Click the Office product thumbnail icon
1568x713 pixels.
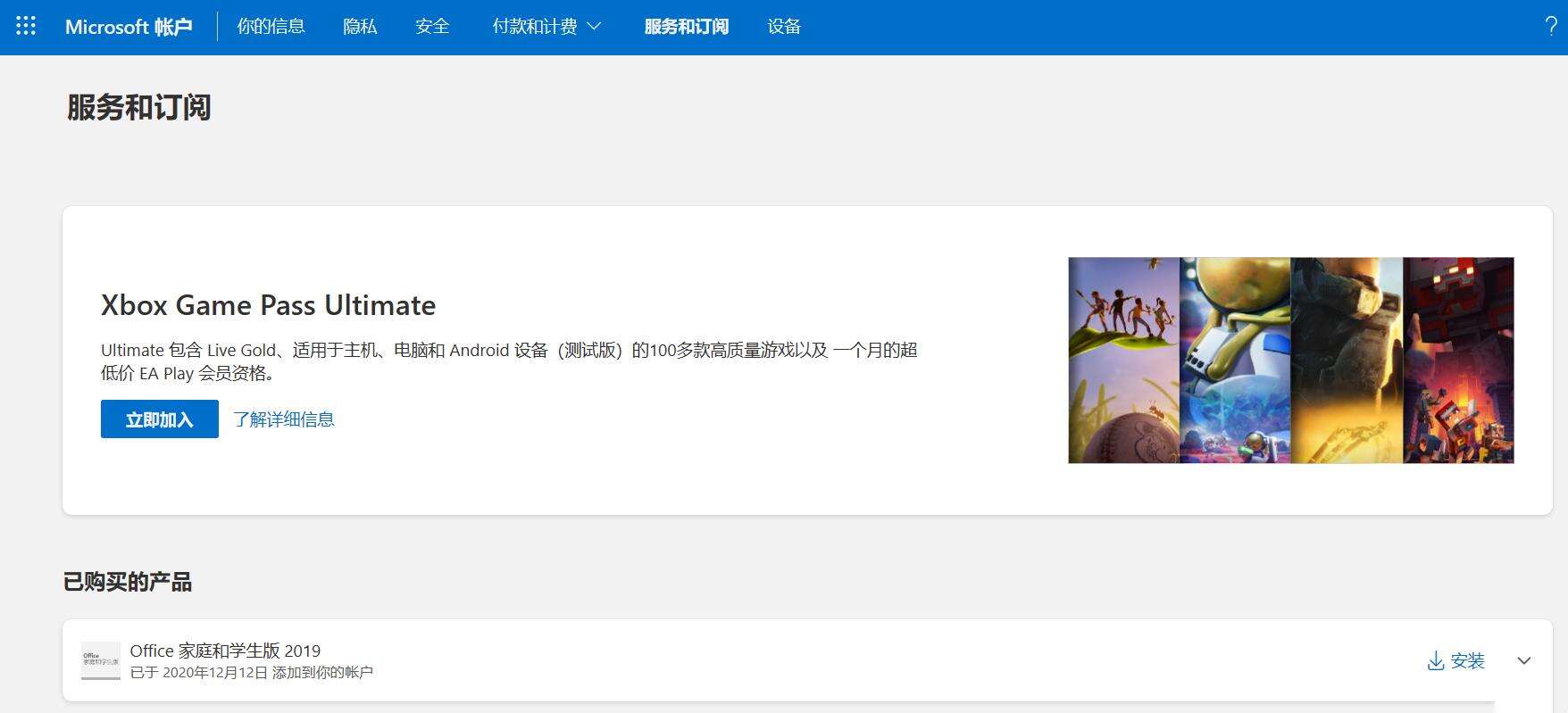pos(100,660)
